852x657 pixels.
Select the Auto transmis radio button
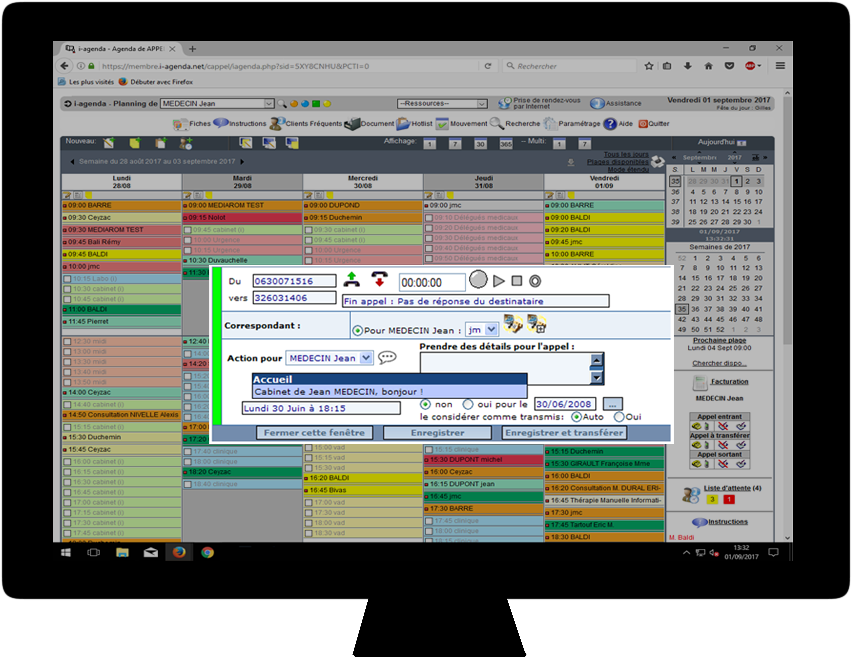(577, 417)
